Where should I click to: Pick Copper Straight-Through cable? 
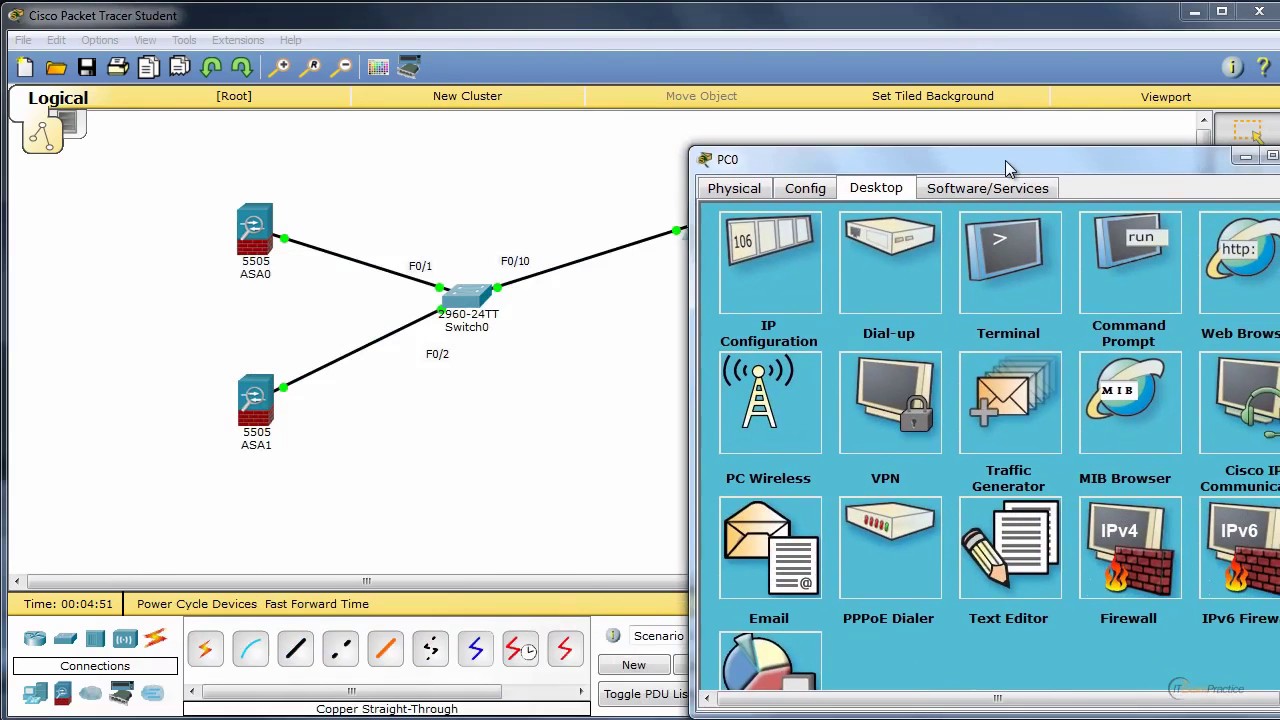click(x=295, y=649)
